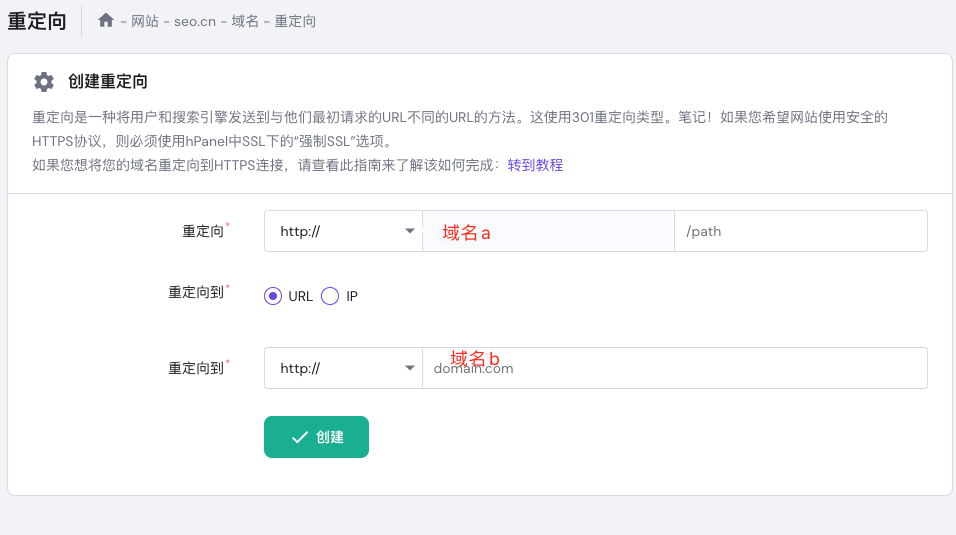Navigate to 域名 in the breadcrumb
The width and height of the screenshot is (956, 535).
(x=245, y=21)
